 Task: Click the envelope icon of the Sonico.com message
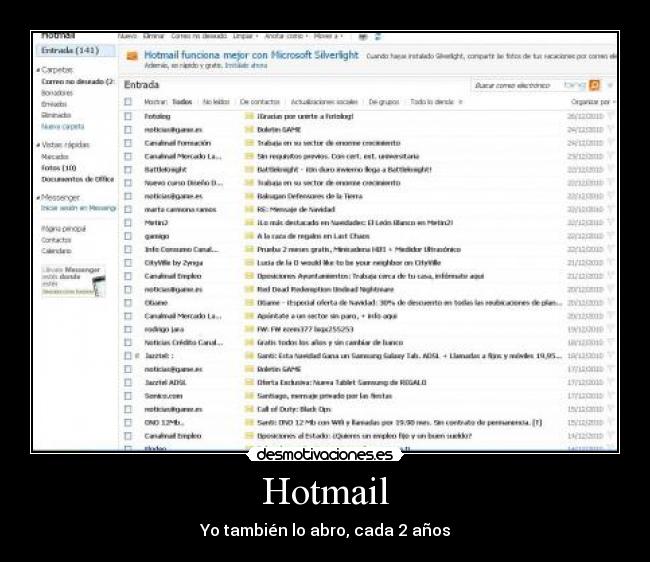tap(249, 396)
